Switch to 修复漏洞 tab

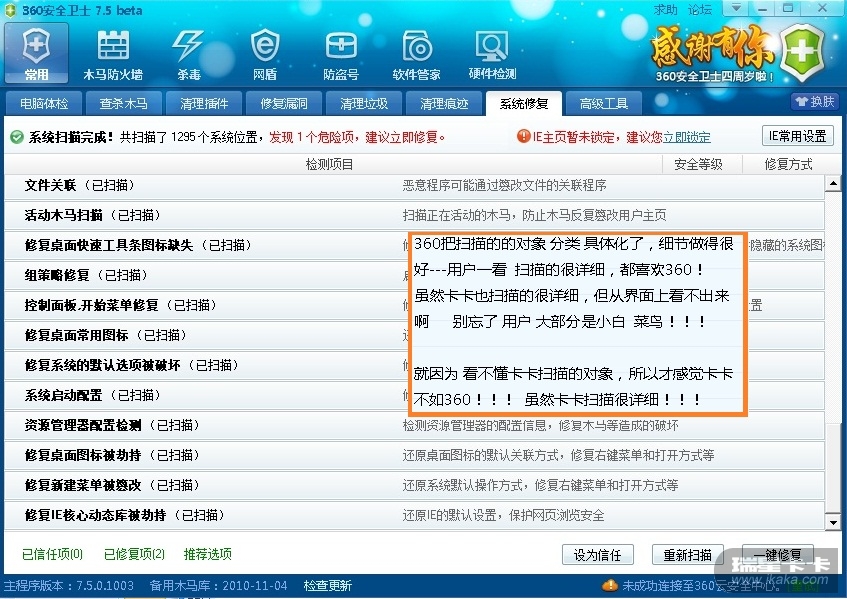[284, 103]
